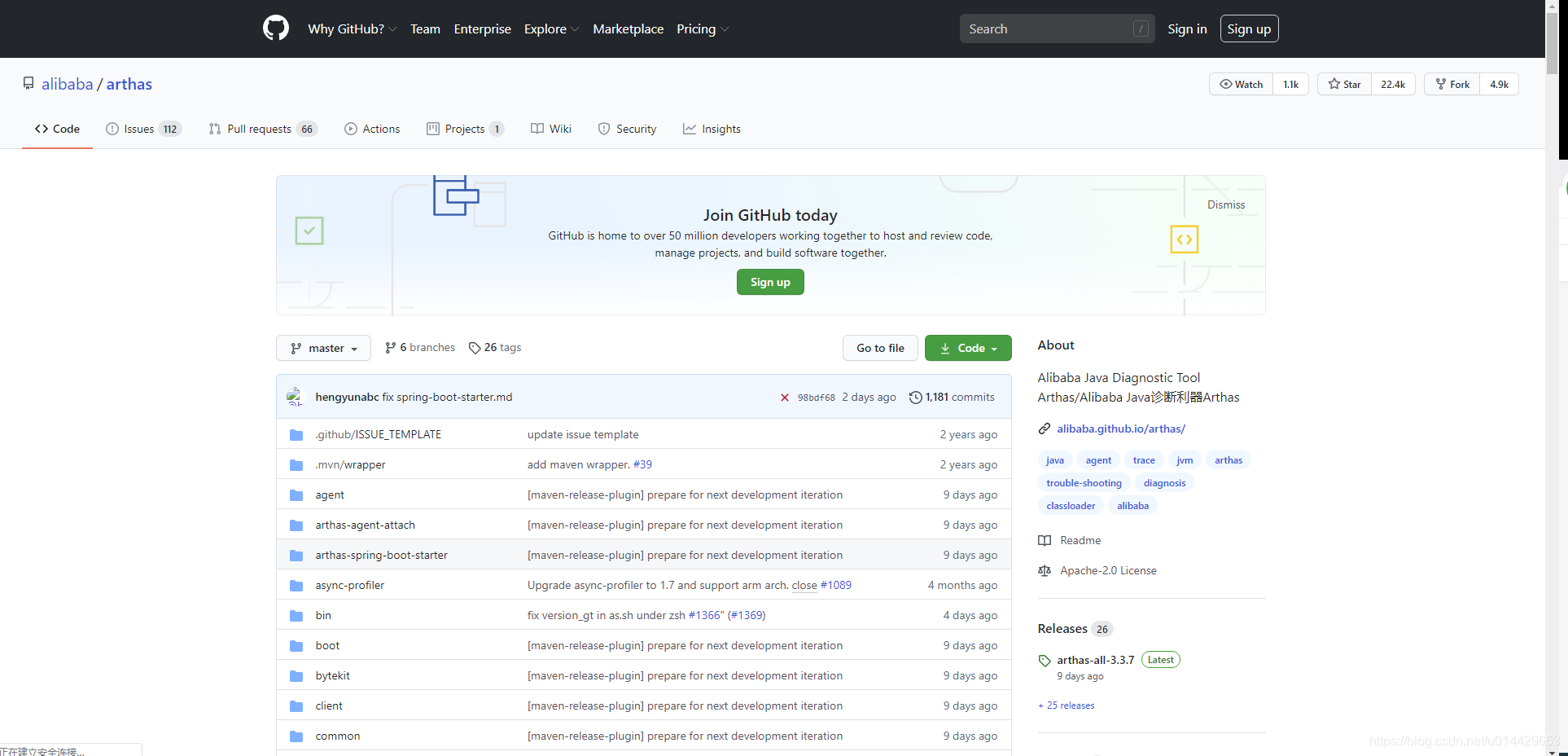This screenshot has width=1568, height=756.
Task: Fork the arthas repository
Action: click(x=1452, y=84)
